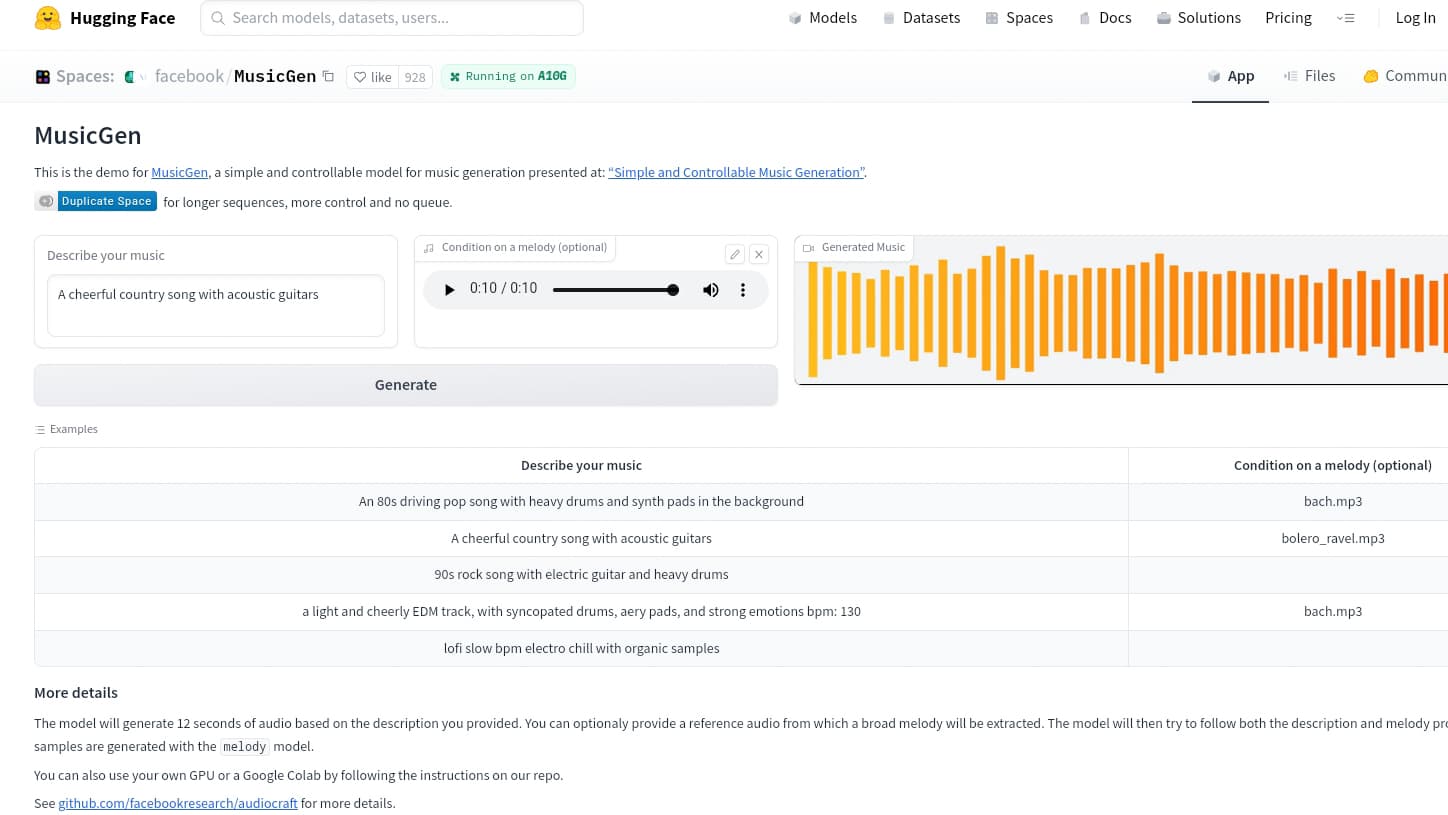
Task: Open the Pricing page link
Action: click(x=1288, y=18)
